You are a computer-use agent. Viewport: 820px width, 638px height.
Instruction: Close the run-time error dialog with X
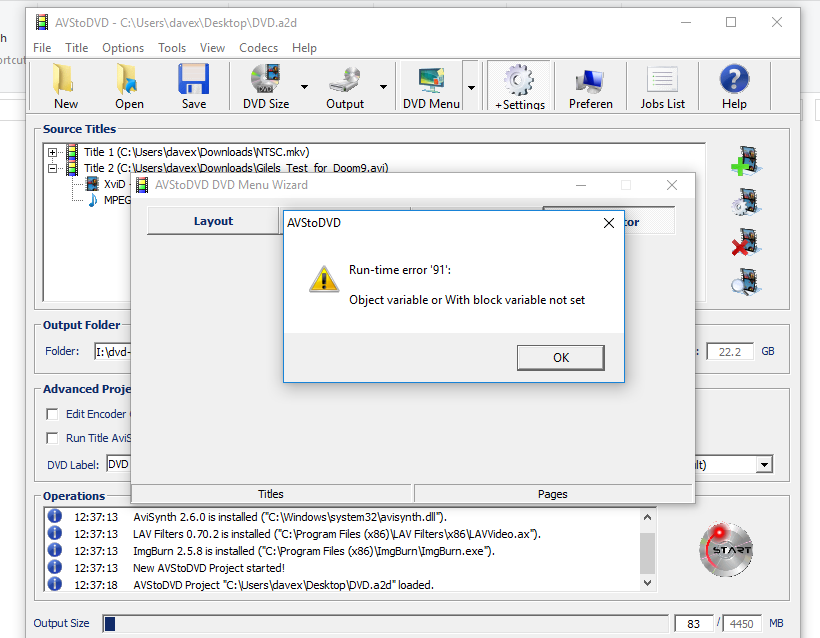(609, 223)
